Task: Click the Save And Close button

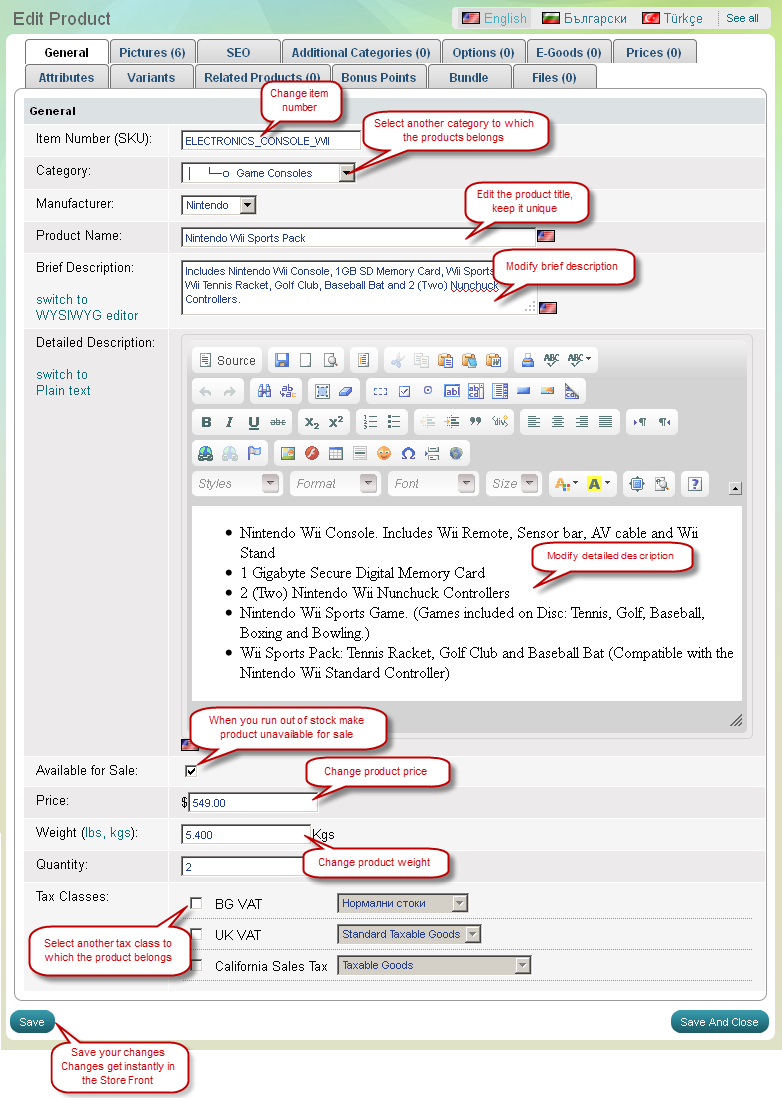Action: tap(719, 1022)
